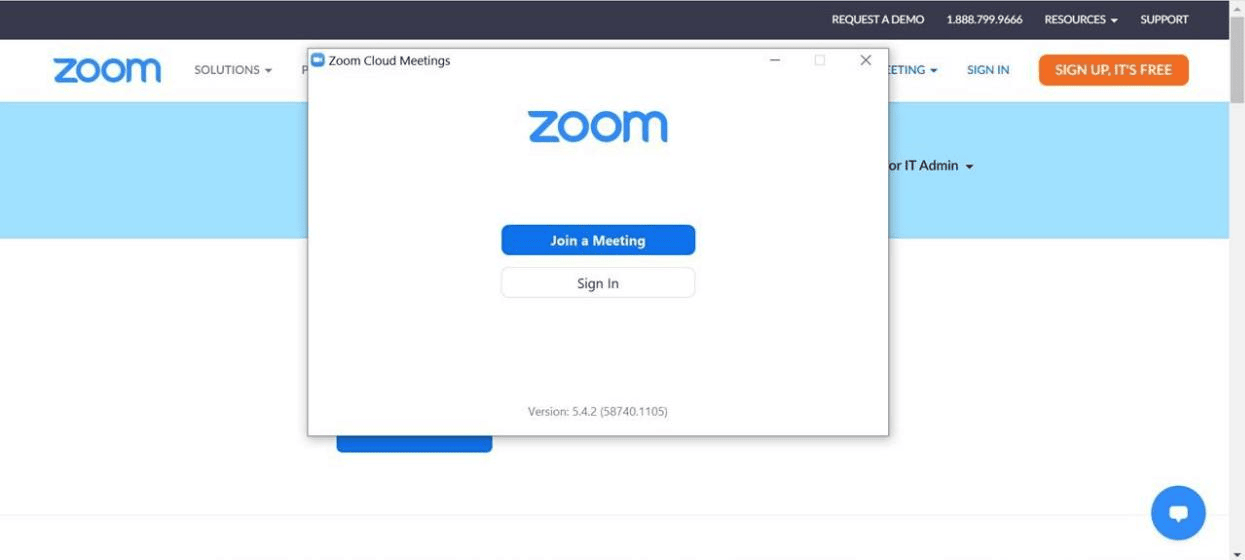The image size is (1245, 560).
Task: Click the 1.888.799.9666 phone number
Action: click(x=984, y=20)
